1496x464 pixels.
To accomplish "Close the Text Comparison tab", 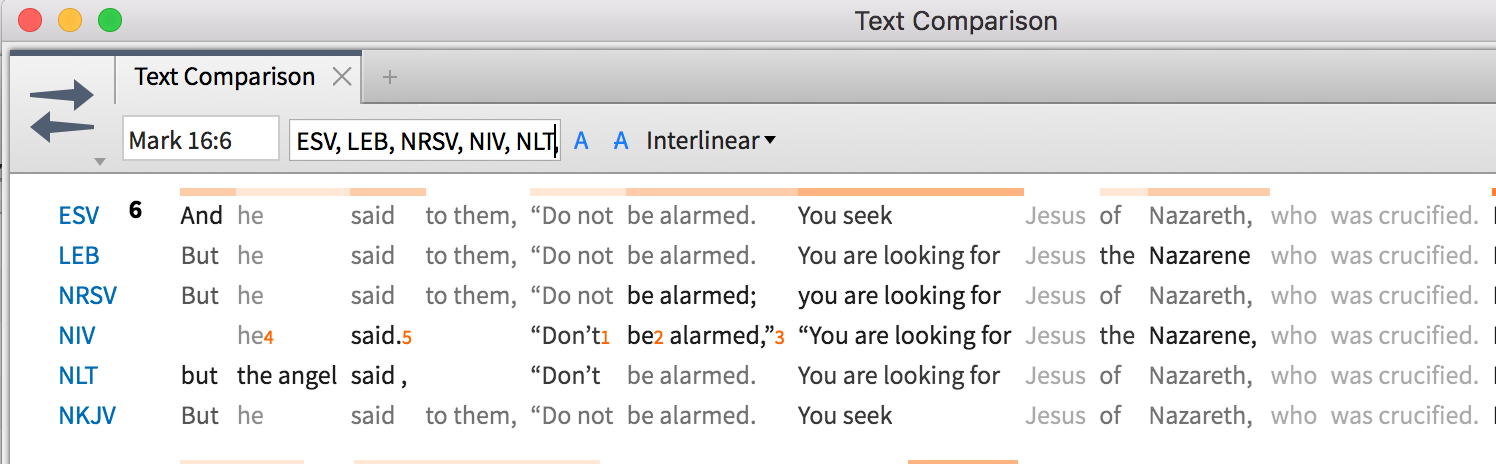I will point(342,77).
